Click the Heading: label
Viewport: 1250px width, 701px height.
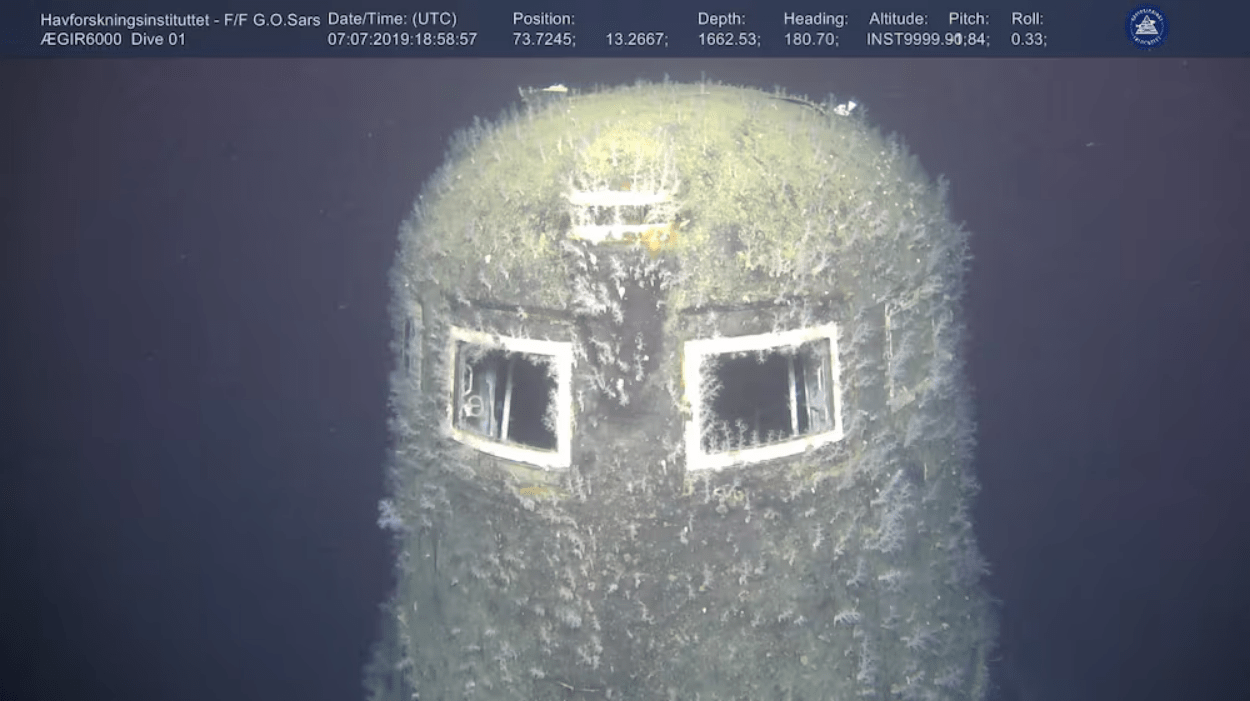point(815,19)
